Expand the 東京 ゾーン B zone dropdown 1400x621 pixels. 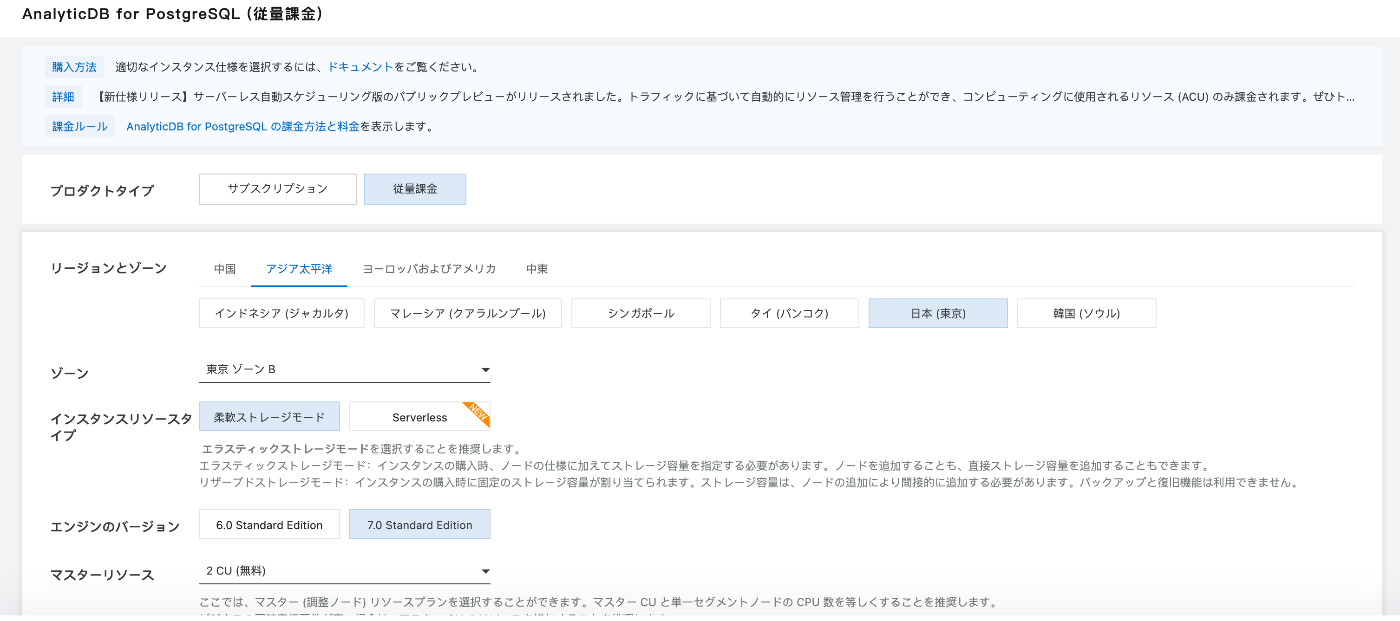point(344,370)
